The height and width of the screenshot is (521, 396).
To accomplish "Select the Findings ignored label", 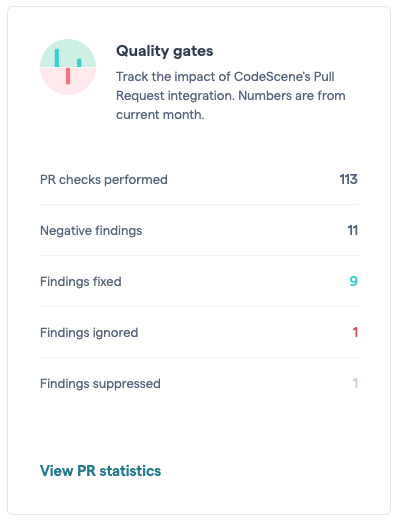I will (x=89, y=333).
